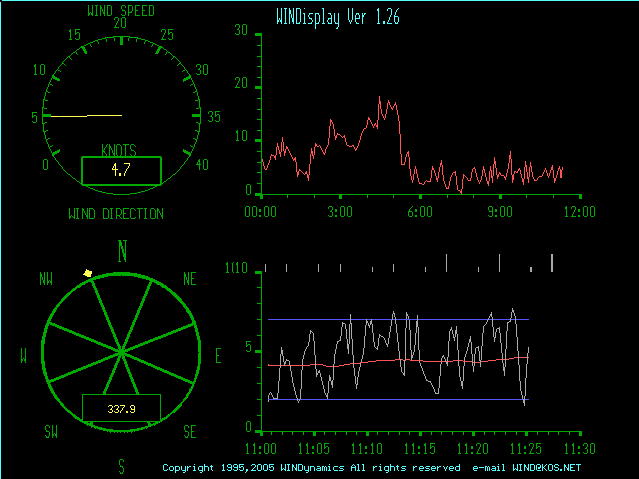
Task: Click the 11:20 time label
Action: click(473, 449)
